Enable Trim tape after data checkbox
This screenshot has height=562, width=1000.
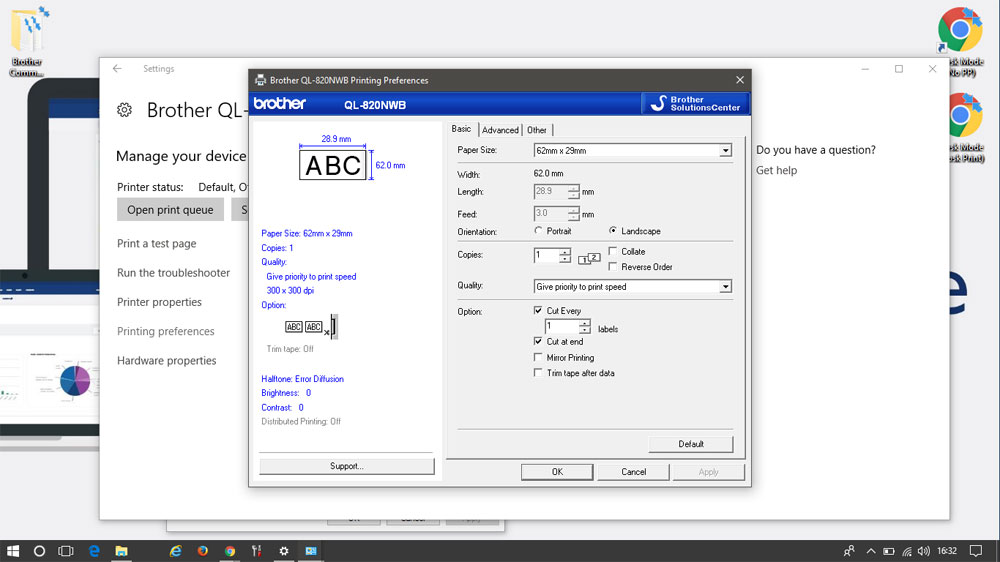coord(538,373)
